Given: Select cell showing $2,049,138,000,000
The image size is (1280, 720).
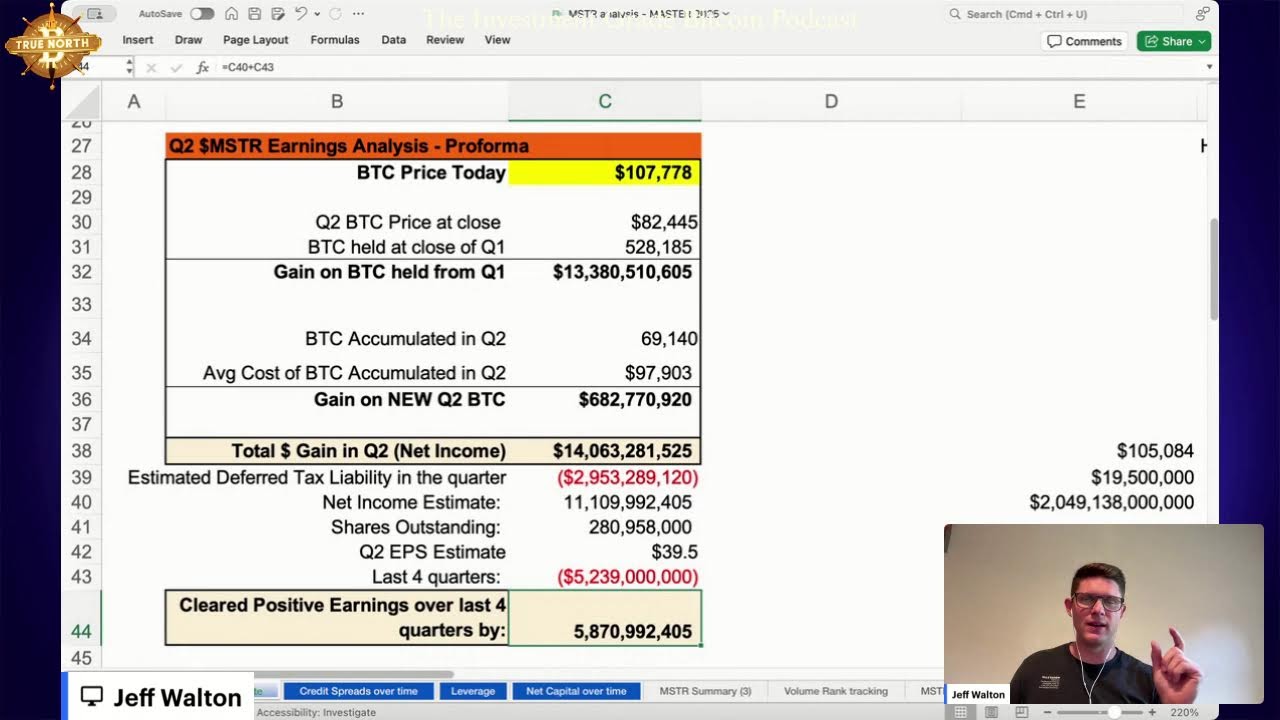Looking at the screenshot, I should point(1079,502).
